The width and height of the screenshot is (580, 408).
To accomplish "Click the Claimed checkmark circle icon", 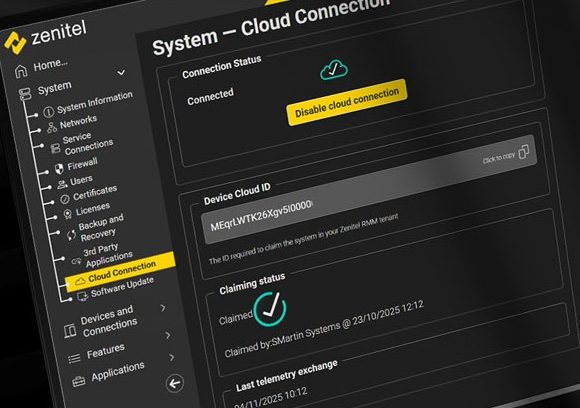I will (270, 309).
